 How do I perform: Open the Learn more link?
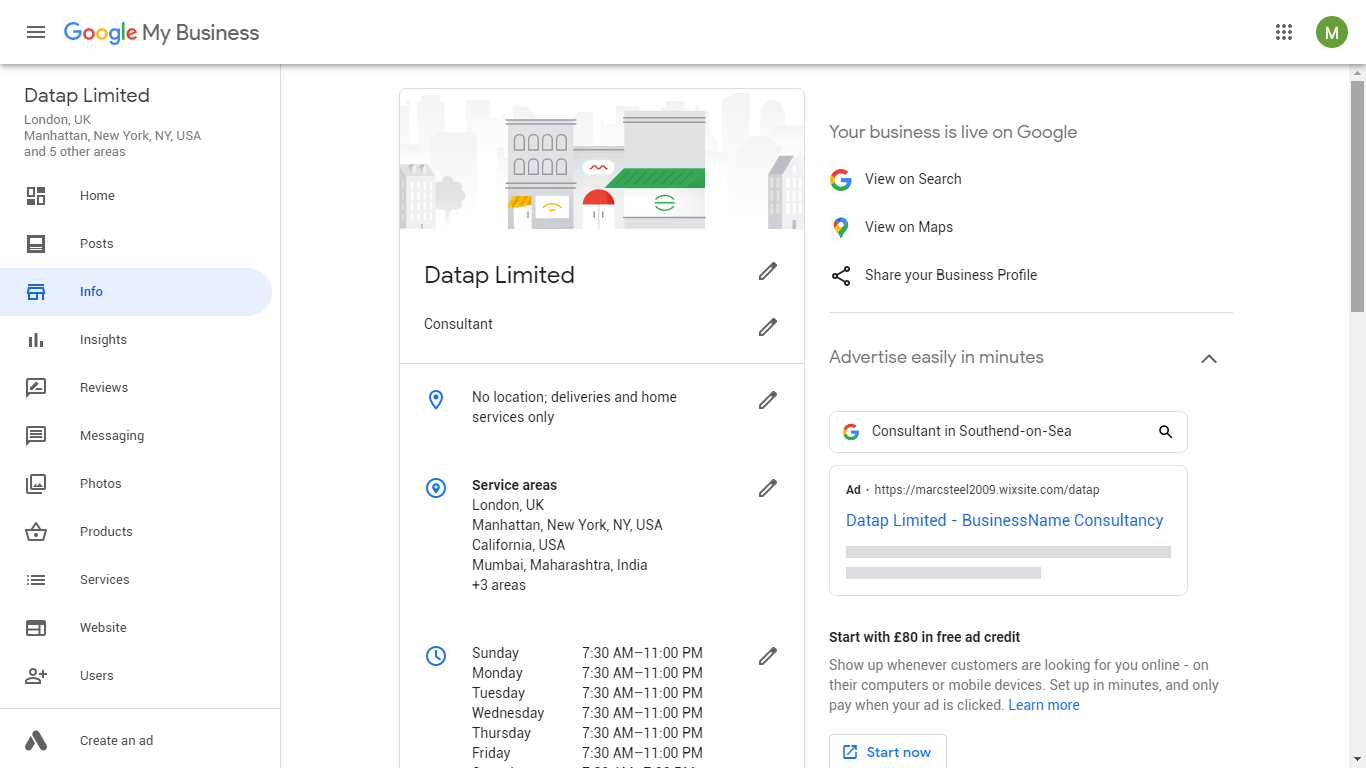click(1043, 705)
